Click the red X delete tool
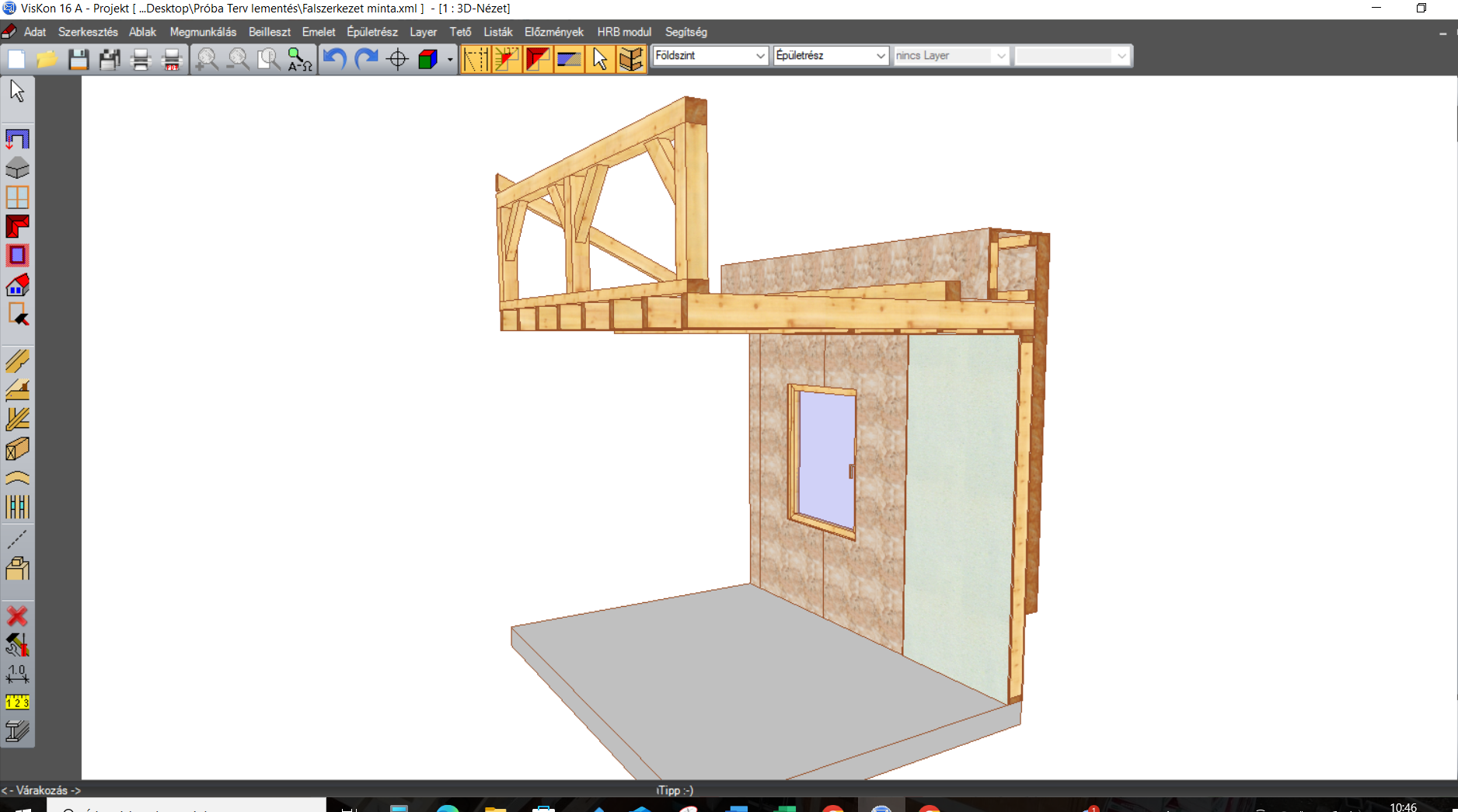 click(x=17, y=616)
